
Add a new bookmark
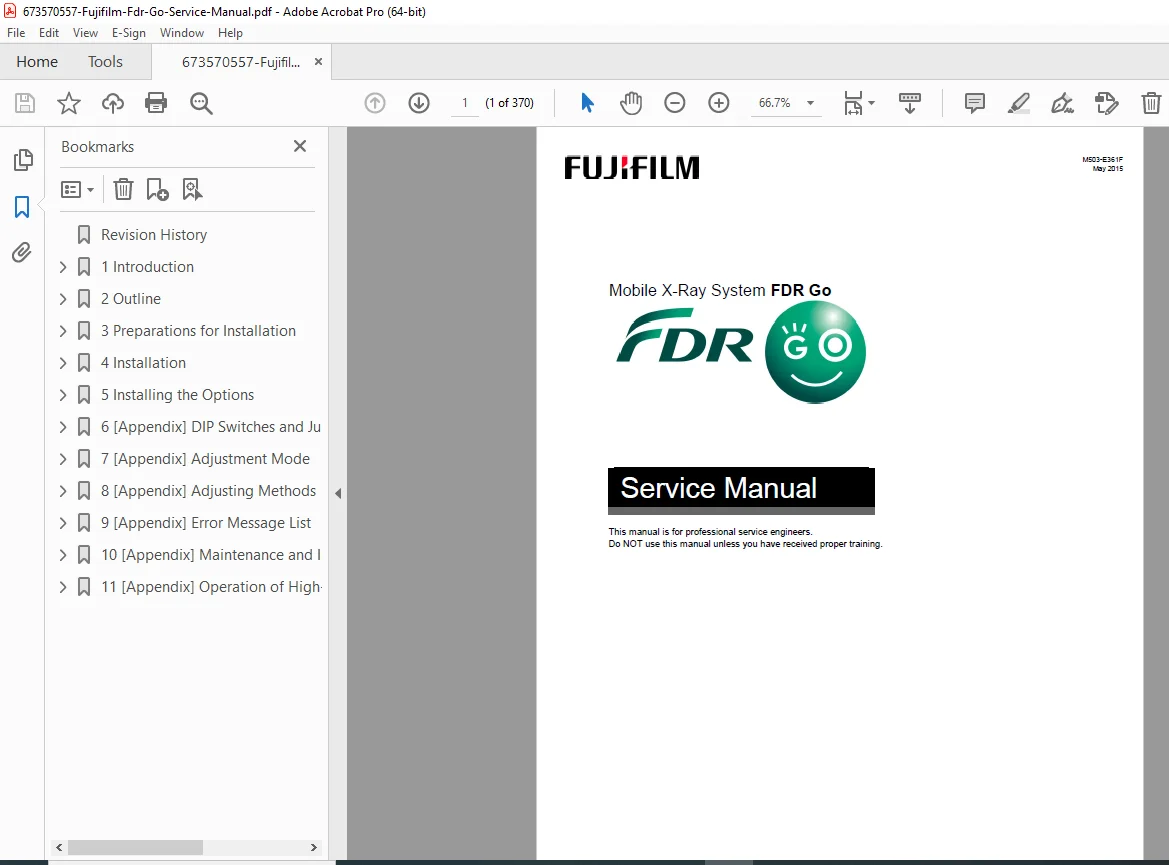[157, 189]
